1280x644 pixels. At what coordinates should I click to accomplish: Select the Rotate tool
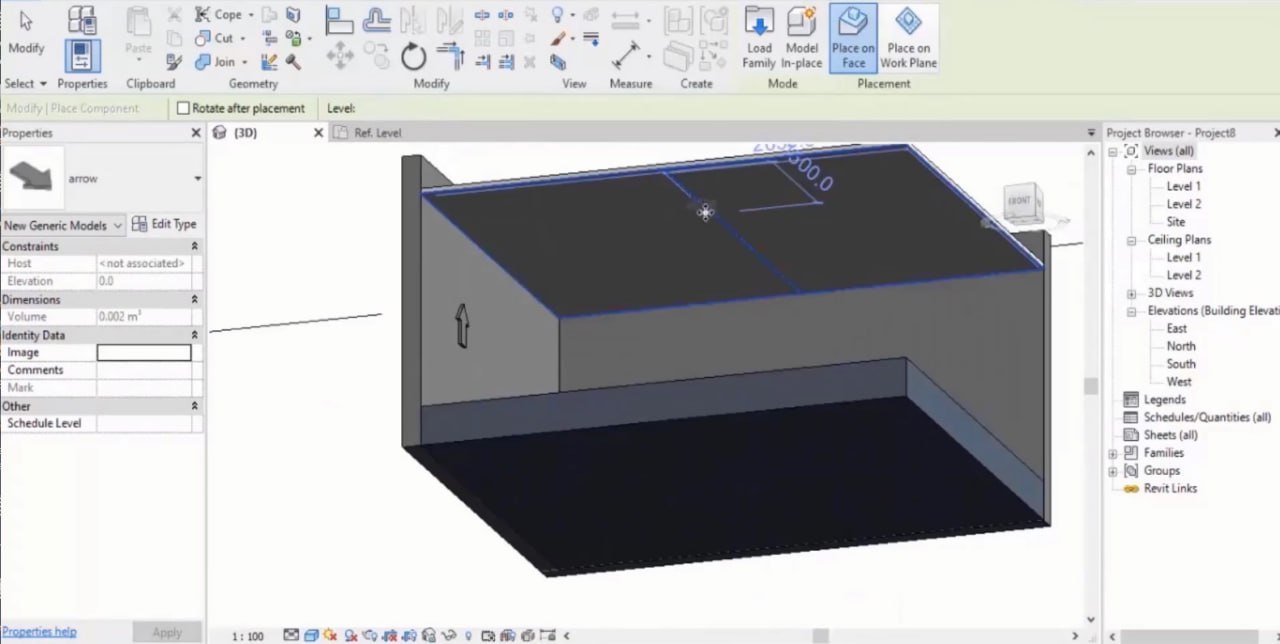413,57
